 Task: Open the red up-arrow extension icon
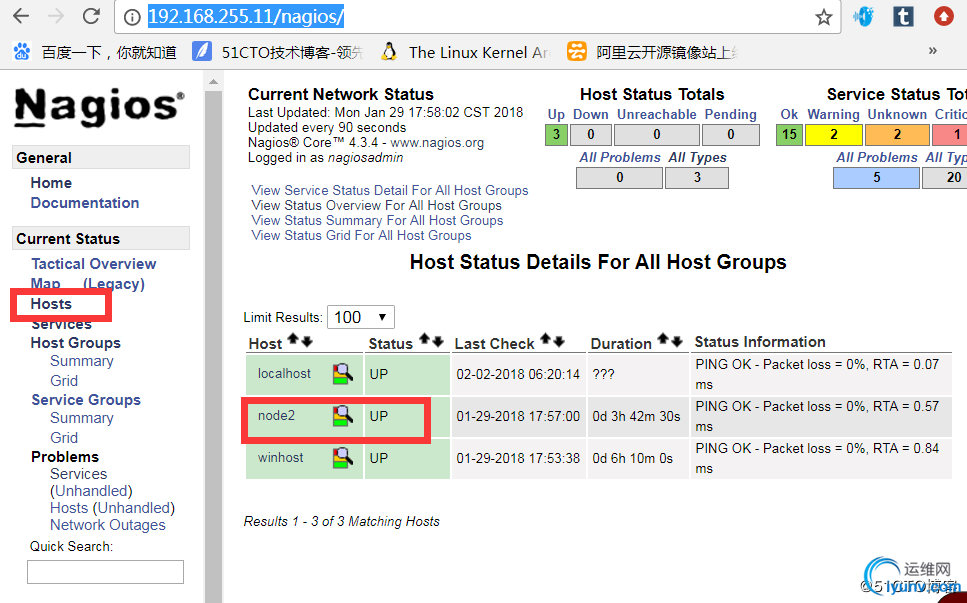944,17
